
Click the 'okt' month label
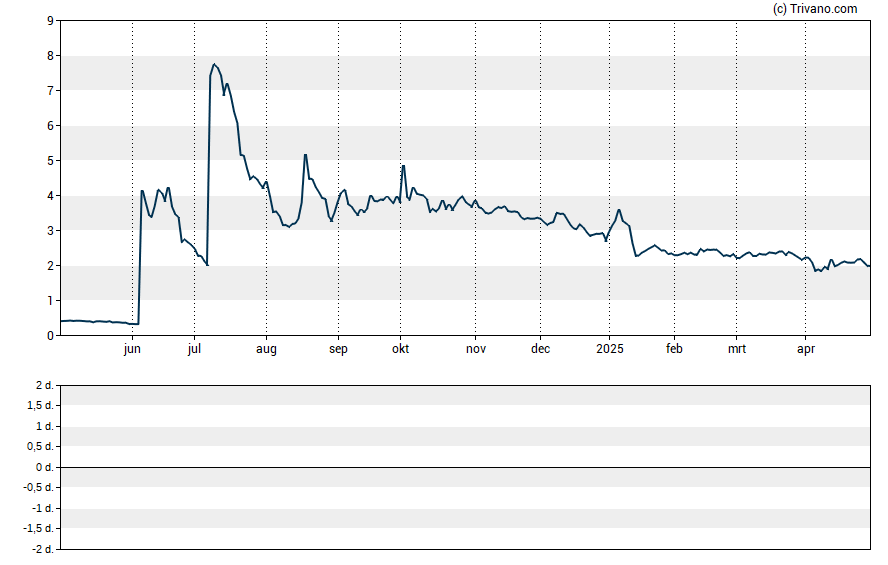pyautogui.click(x=400, y=349)
